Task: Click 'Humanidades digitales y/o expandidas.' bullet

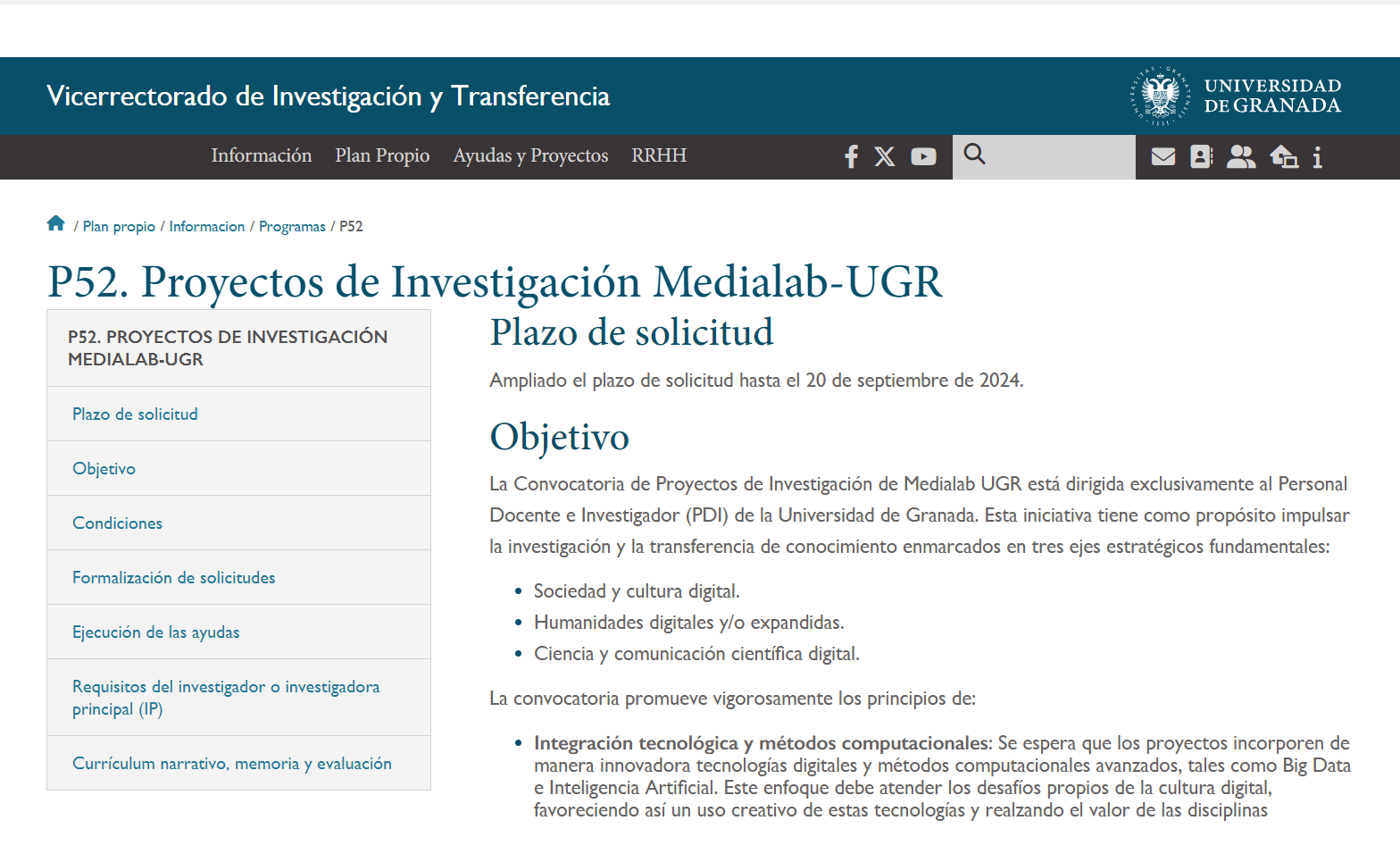Action: coord(688,623)
